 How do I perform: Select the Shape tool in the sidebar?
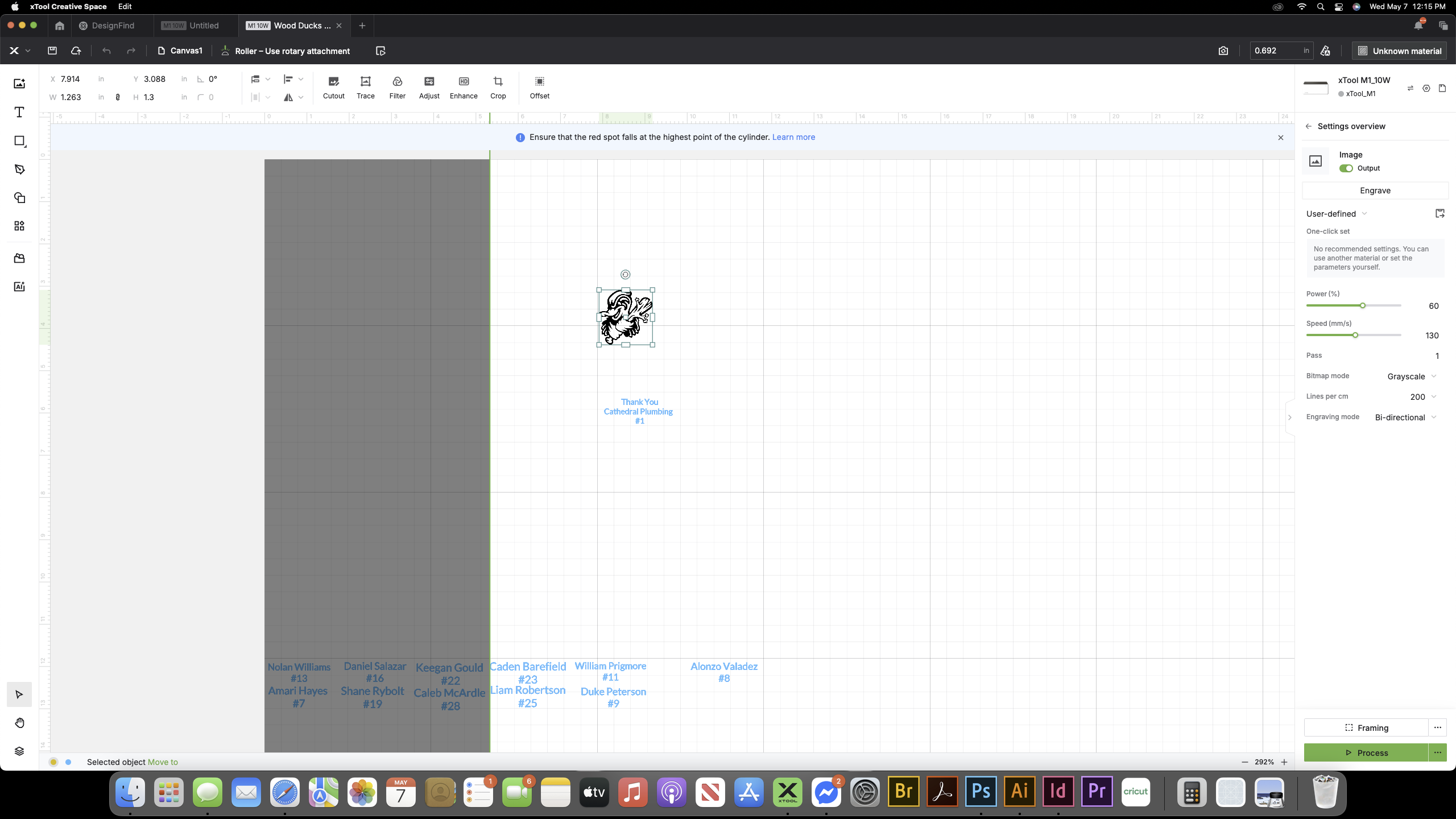click(19, 141)
